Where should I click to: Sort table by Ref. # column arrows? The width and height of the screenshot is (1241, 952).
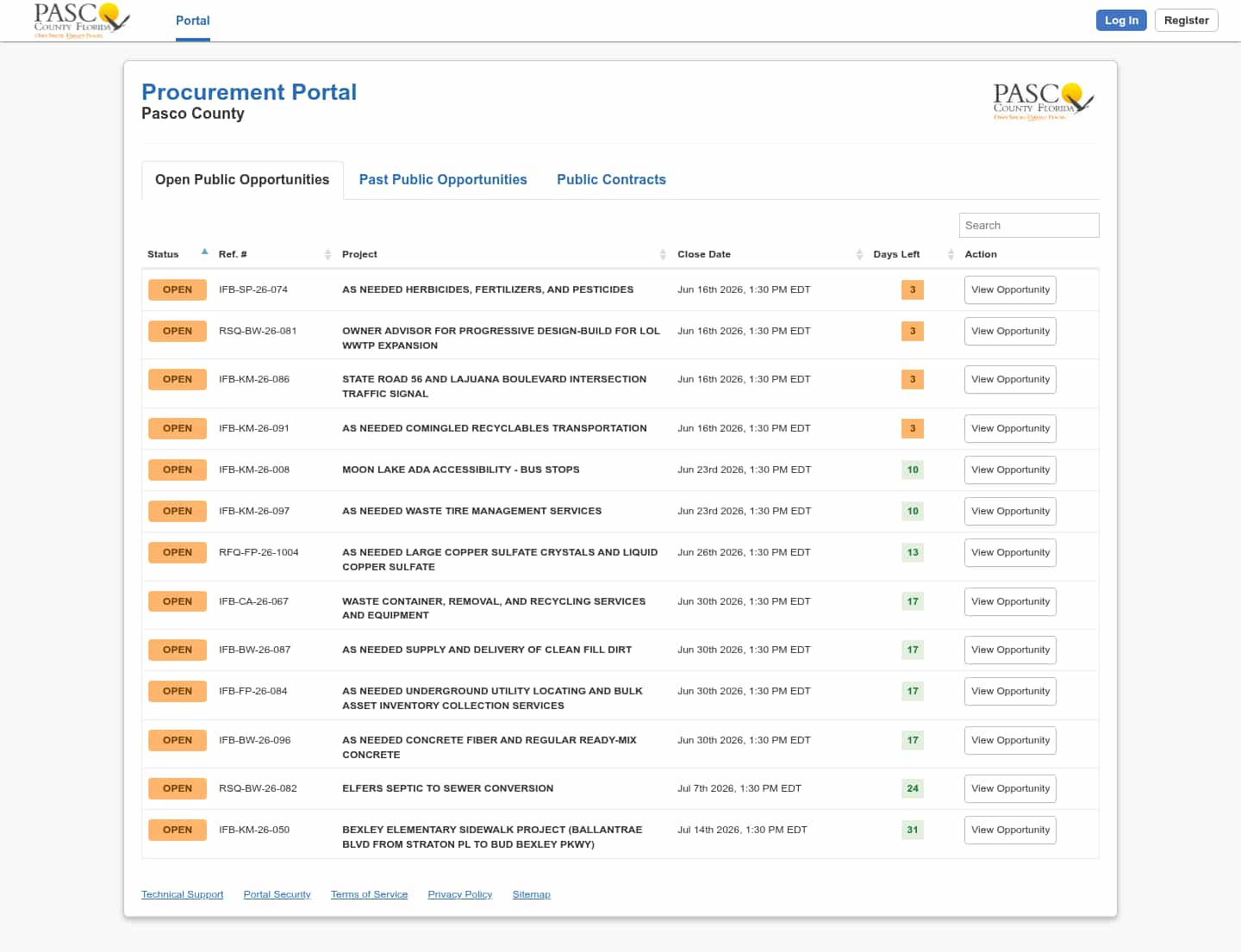[327, 254]
